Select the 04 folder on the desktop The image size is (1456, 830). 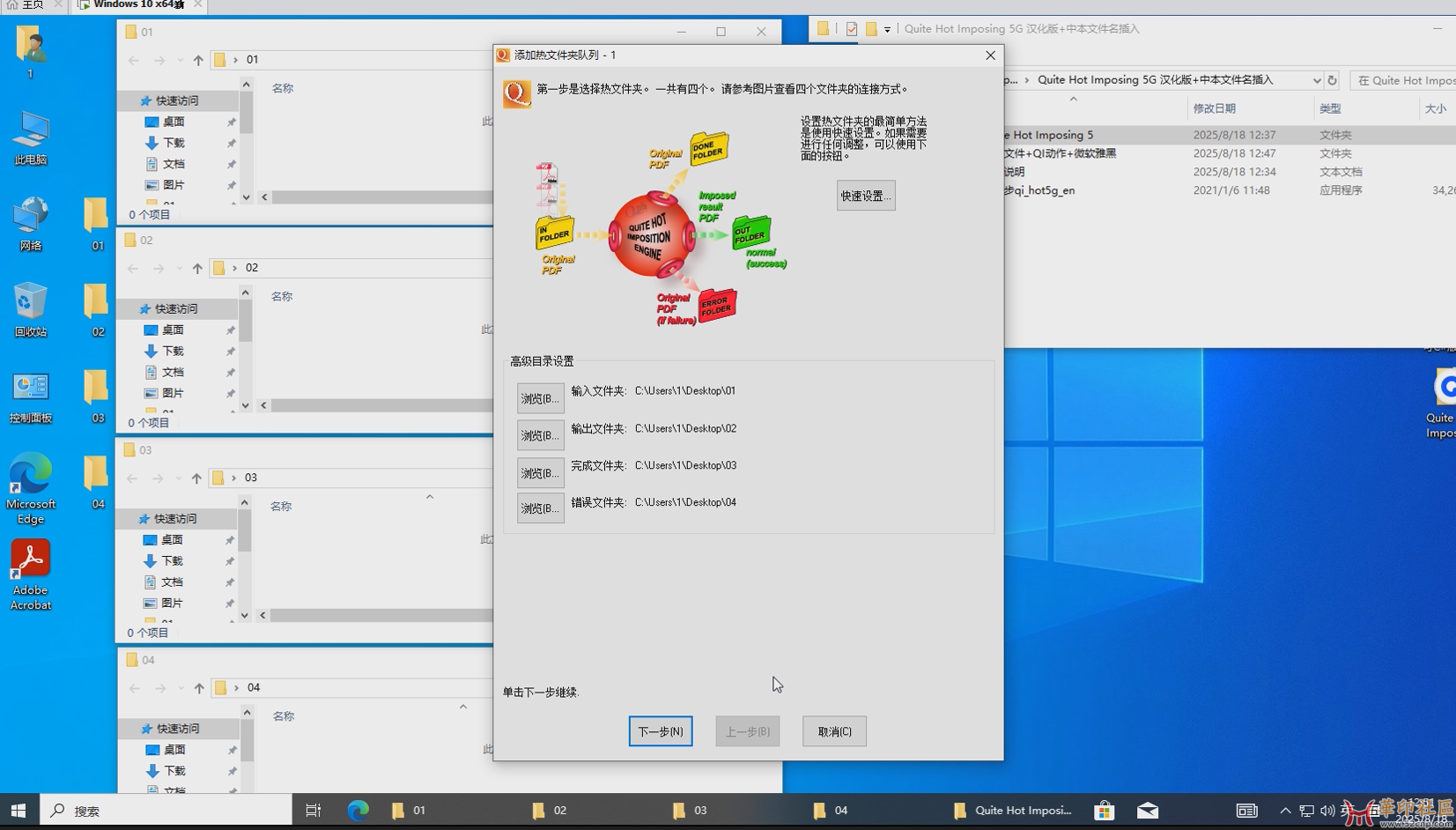[x=97, y=482]
